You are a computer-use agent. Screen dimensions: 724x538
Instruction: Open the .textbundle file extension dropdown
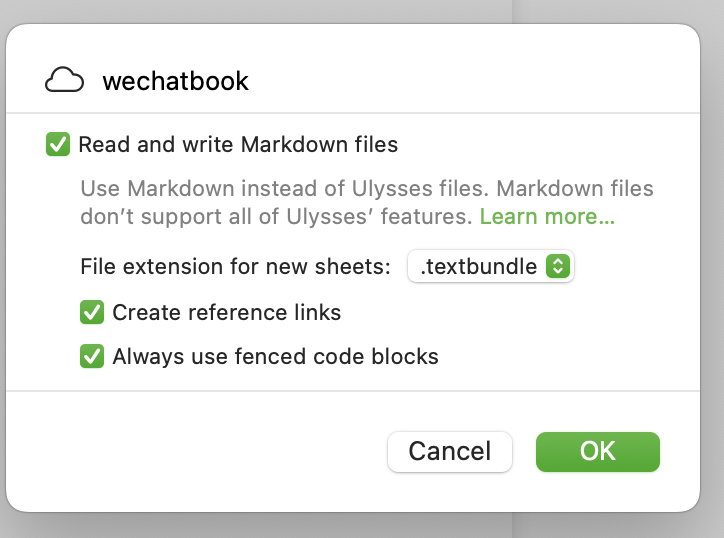(x=490, y=267)
